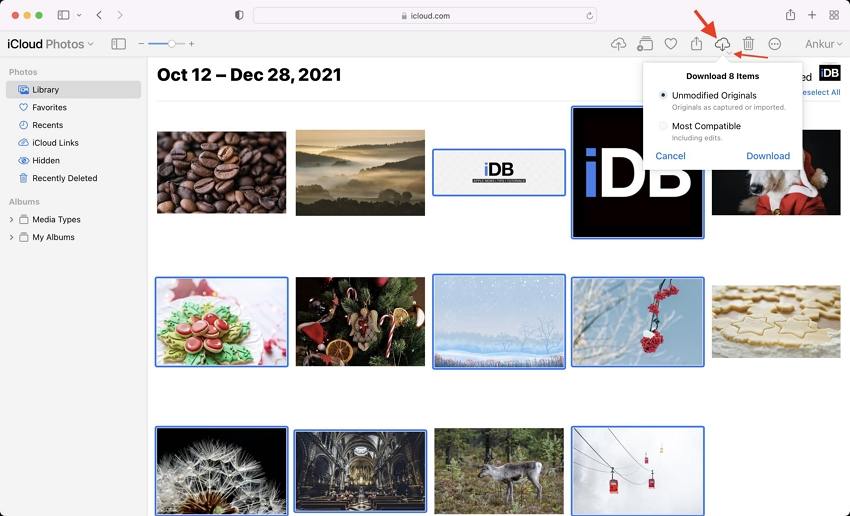Expand the My Albums group
This screenshot has height=516, width=850.
coord(11,238)
